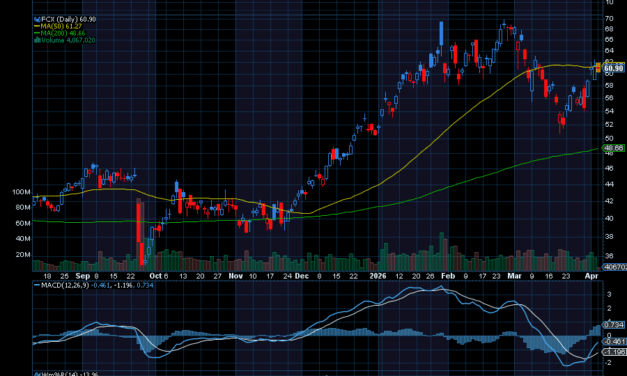Click the 100M volume axis label
Viewport: 627px width, 376px height.
point(21,192)
